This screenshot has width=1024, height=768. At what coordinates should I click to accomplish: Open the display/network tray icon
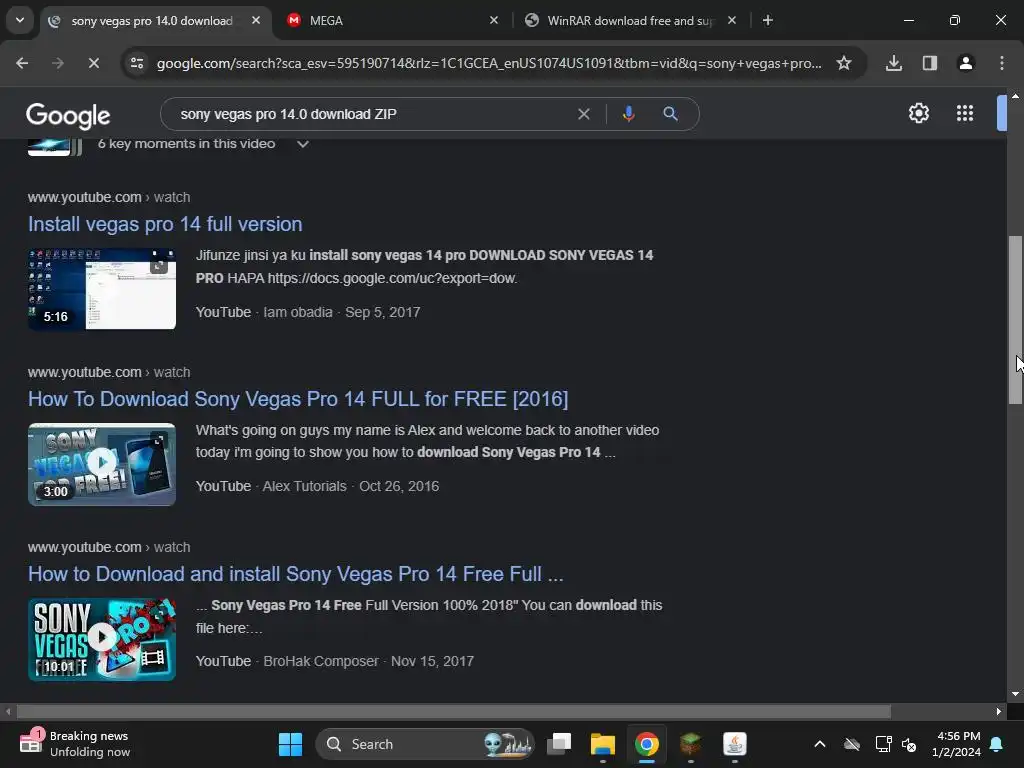coord(883,744)
